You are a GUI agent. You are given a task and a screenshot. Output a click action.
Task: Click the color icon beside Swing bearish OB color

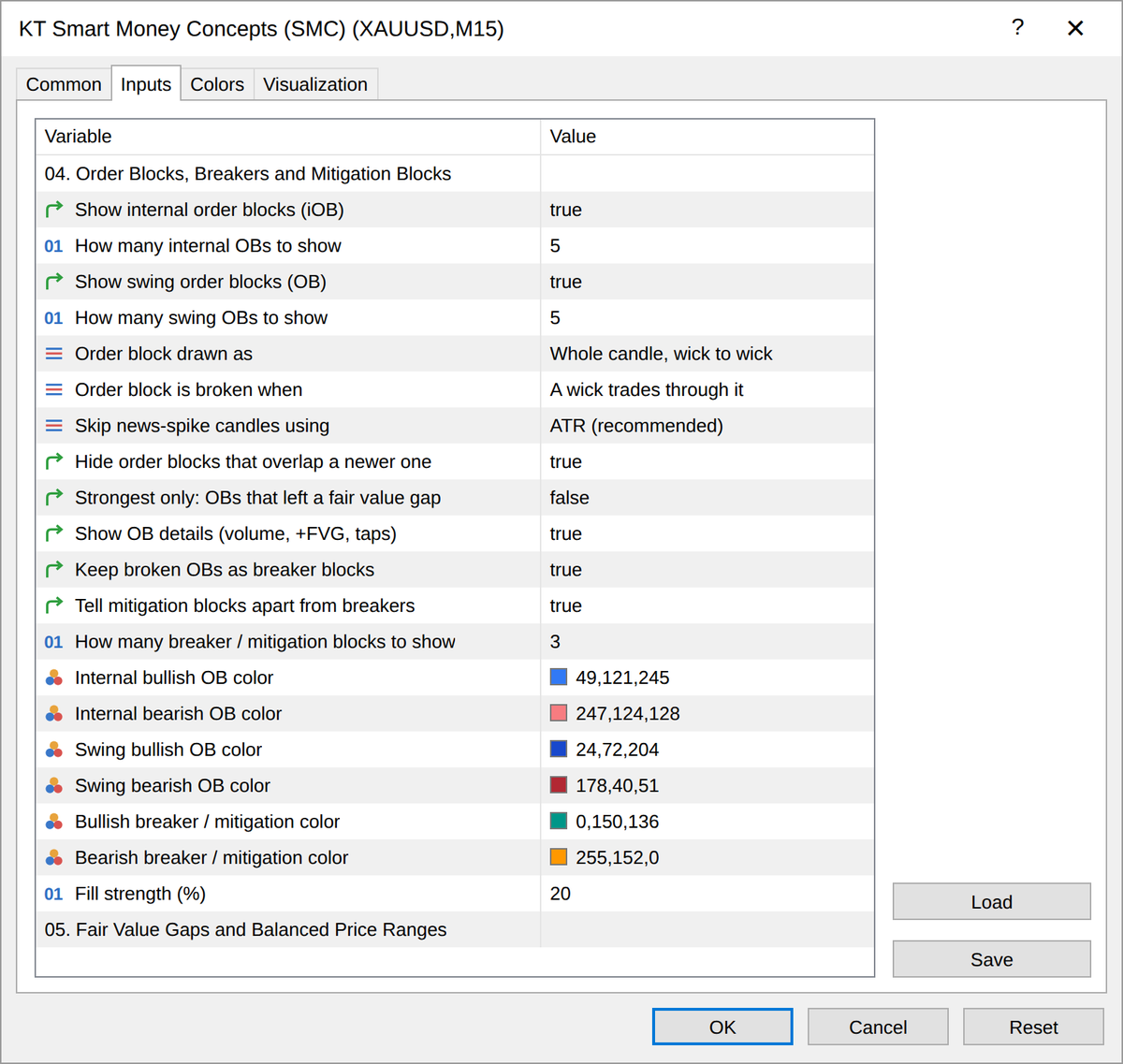click(x=54, y=786)
